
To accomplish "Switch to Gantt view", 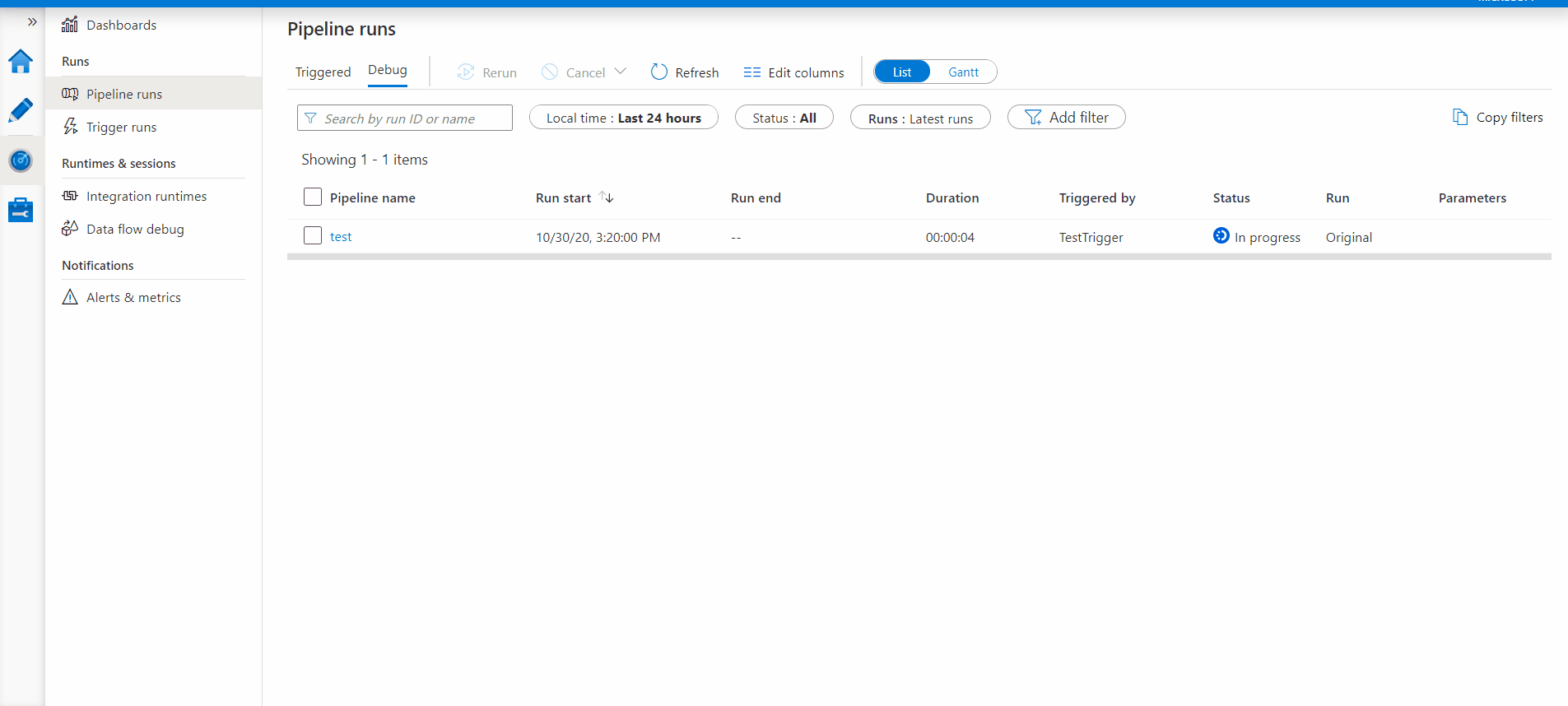I will [x=963, y=72].
